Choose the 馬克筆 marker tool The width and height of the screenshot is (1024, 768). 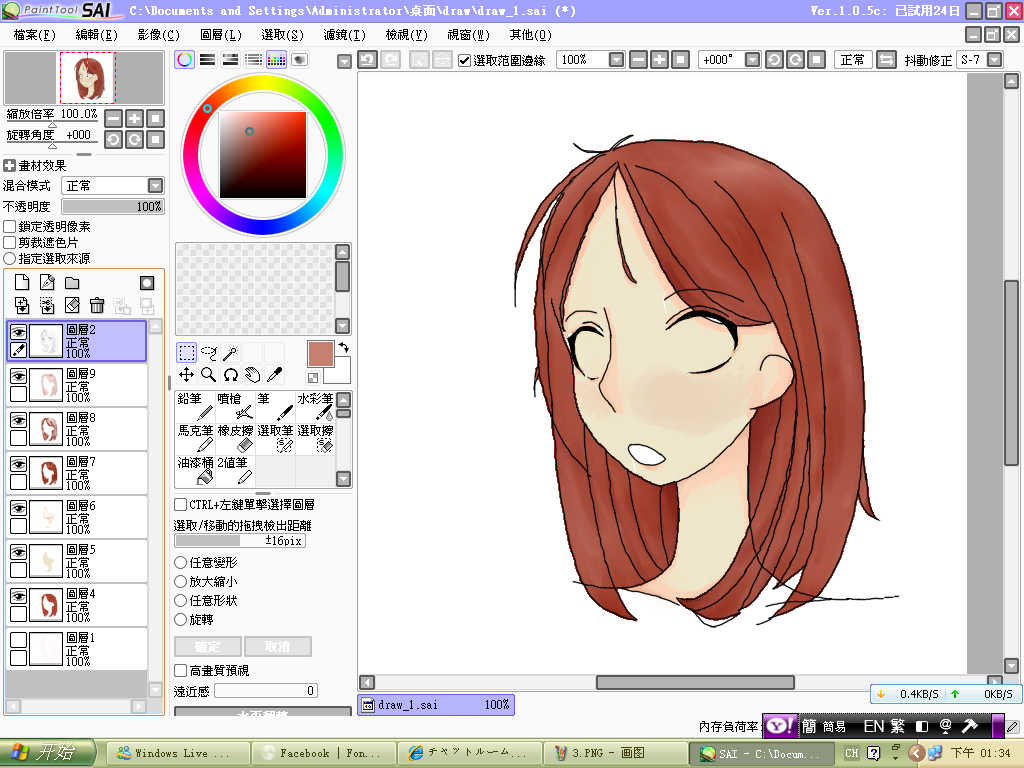[195, 438]
